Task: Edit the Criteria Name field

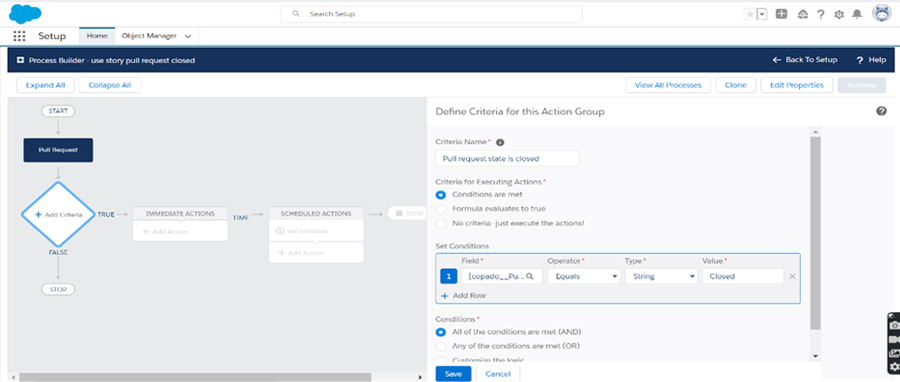Action: tap(507, 158)
